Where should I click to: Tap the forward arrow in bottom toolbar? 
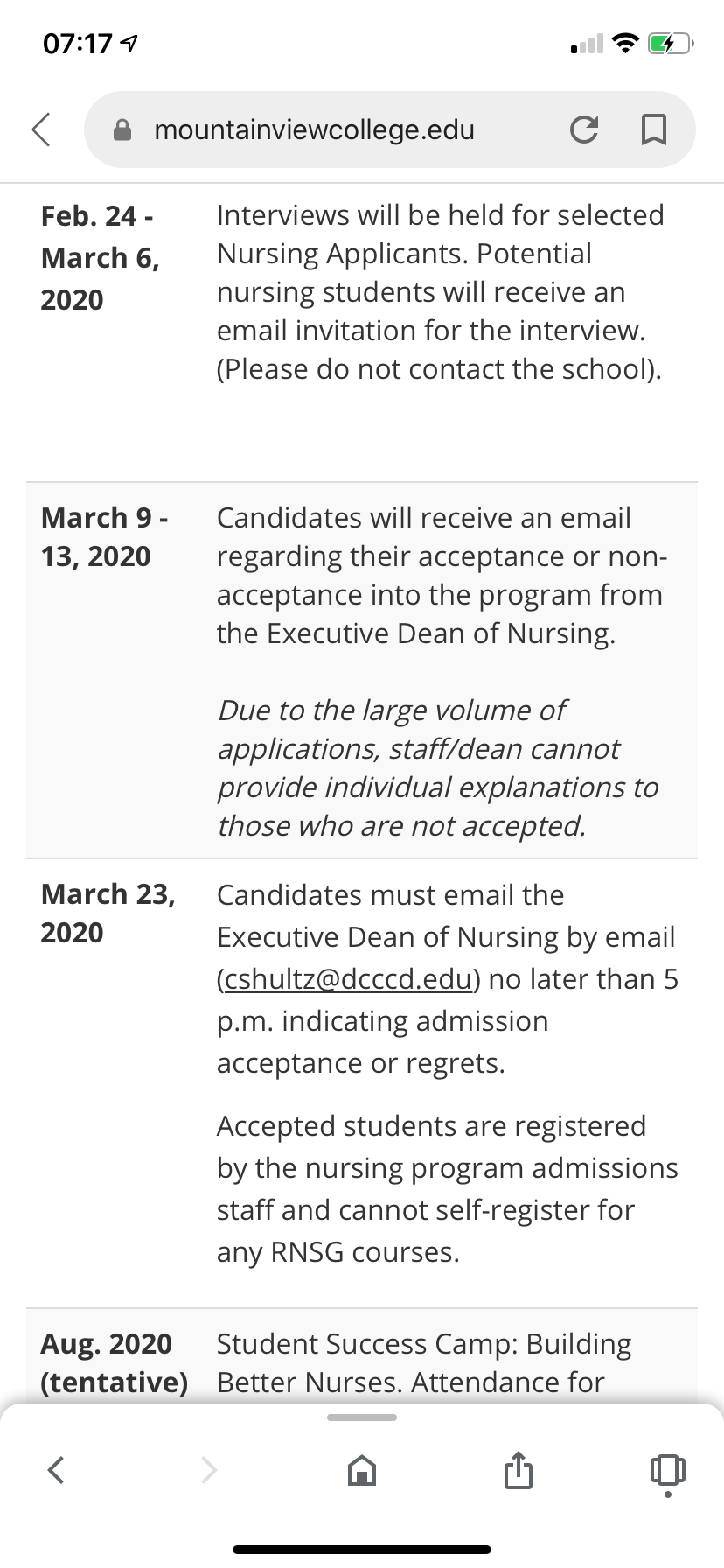[208, 1469]
